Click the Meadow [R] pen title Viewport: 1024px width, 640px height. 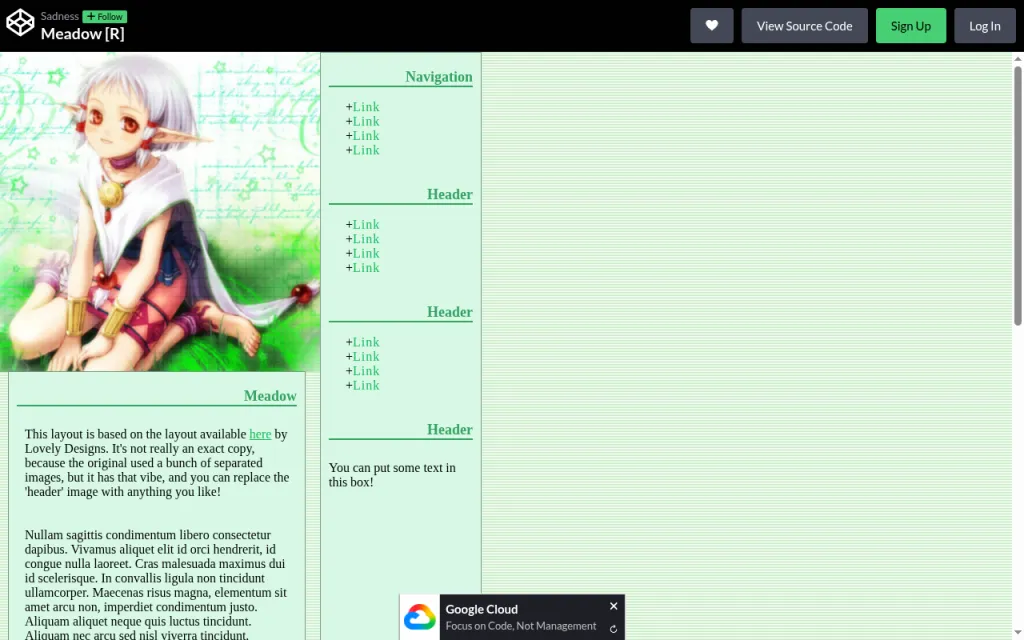[82, 33]
